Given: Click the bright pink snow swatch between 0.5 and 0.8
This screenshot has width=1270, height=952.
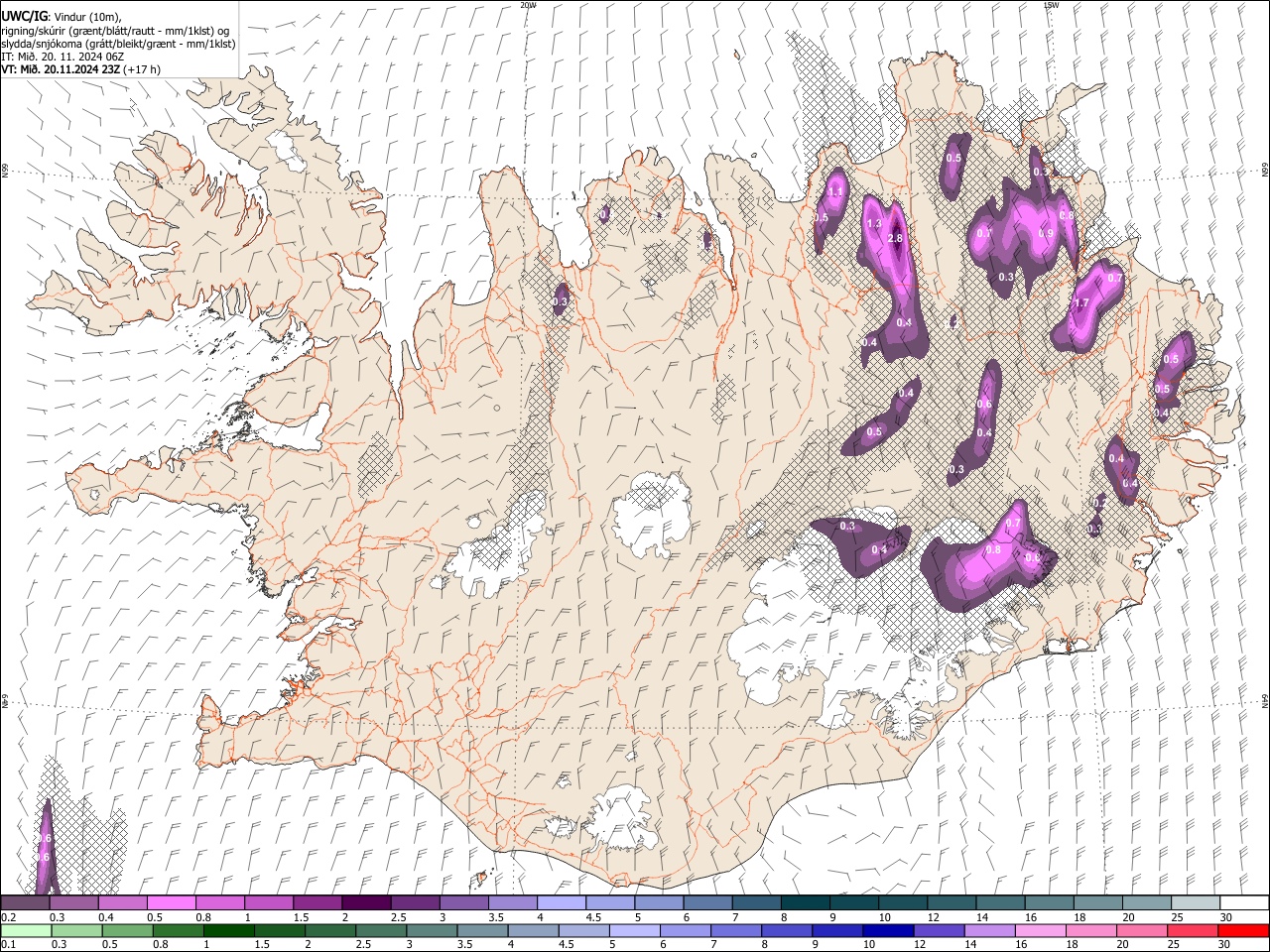Looking at the screenshot, I should (172, 902).
